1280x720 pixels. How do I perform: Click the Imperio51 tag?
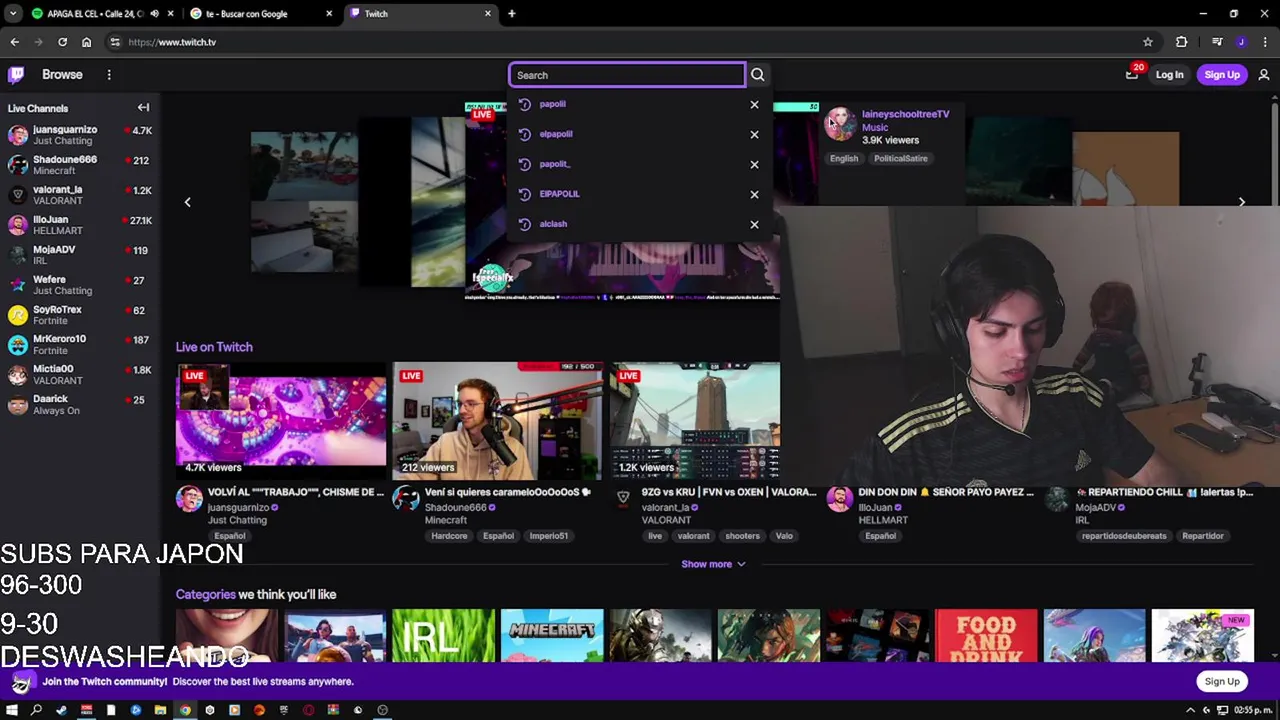(549, 536)
